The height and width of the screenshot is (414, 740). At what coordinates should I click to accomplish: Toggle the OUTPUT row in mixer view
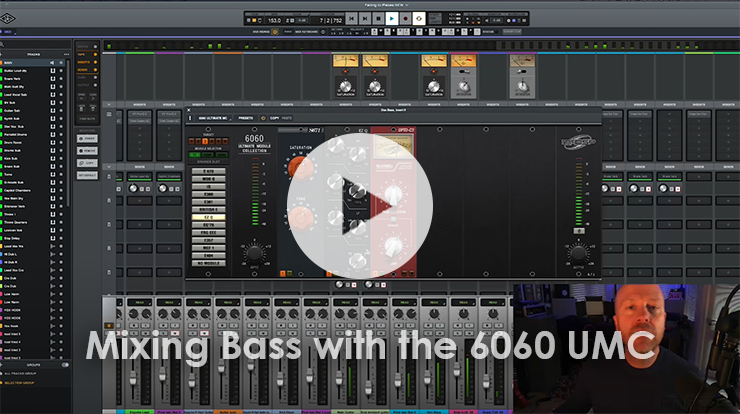point(87,85)
